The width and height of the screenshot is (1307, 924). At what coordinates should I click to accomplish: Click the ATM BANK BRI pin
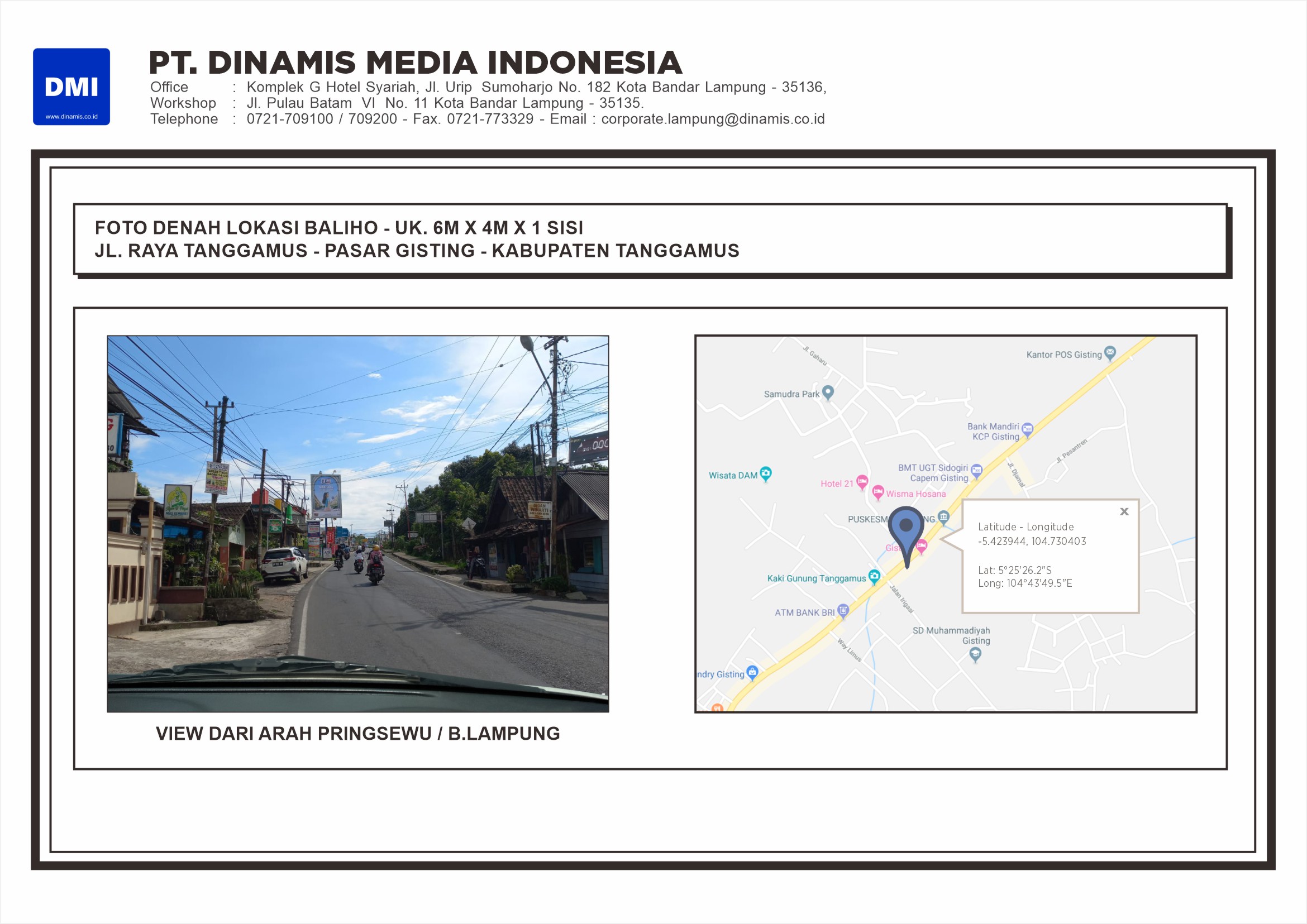click(x=842, y=611)
